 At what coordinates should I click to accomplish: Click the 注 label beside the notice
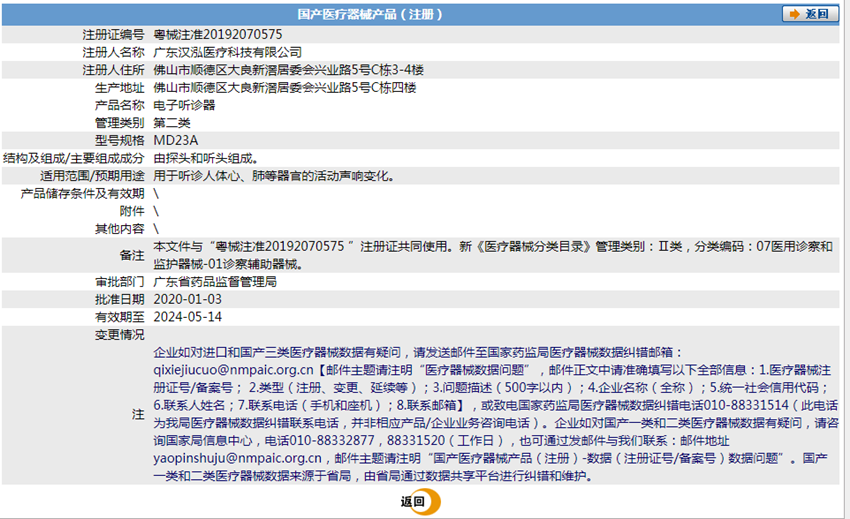pyautogui.click(x=138, y=414)
